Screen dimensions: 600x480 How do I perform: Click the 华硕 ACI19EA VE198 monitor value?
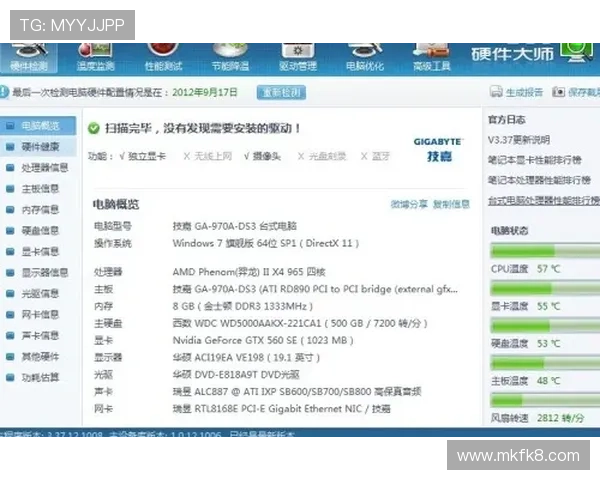coord(246,358)
